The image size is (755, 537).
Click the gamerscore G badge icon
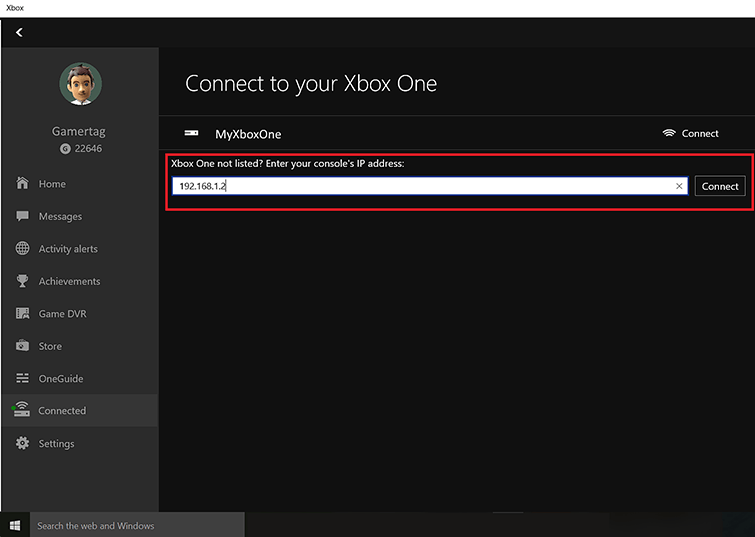point(65,149)
